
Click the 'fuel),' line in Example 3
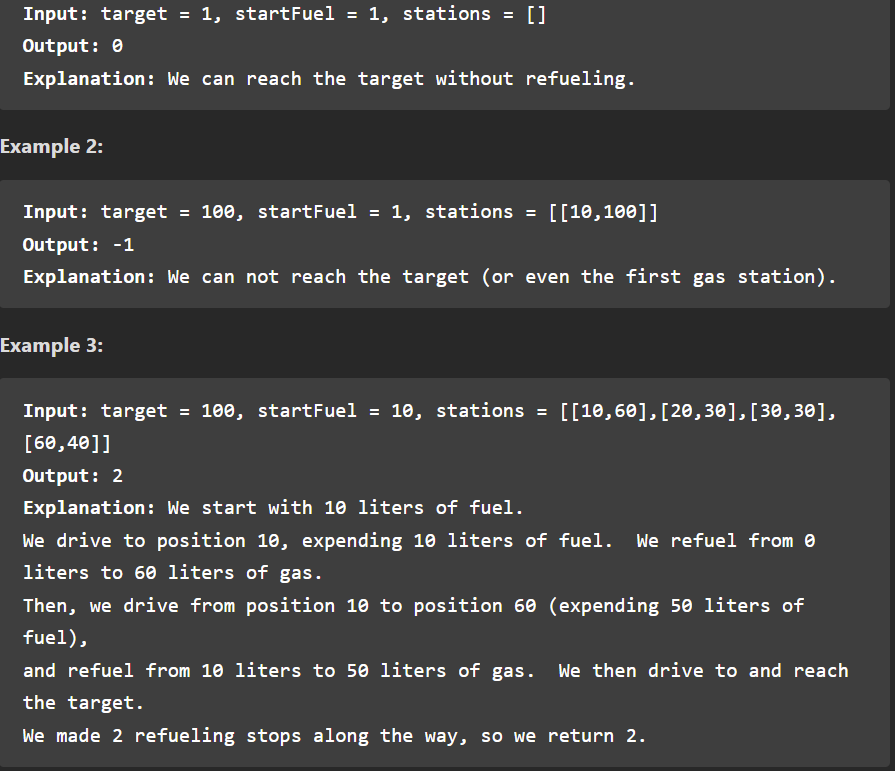[55, 638]
